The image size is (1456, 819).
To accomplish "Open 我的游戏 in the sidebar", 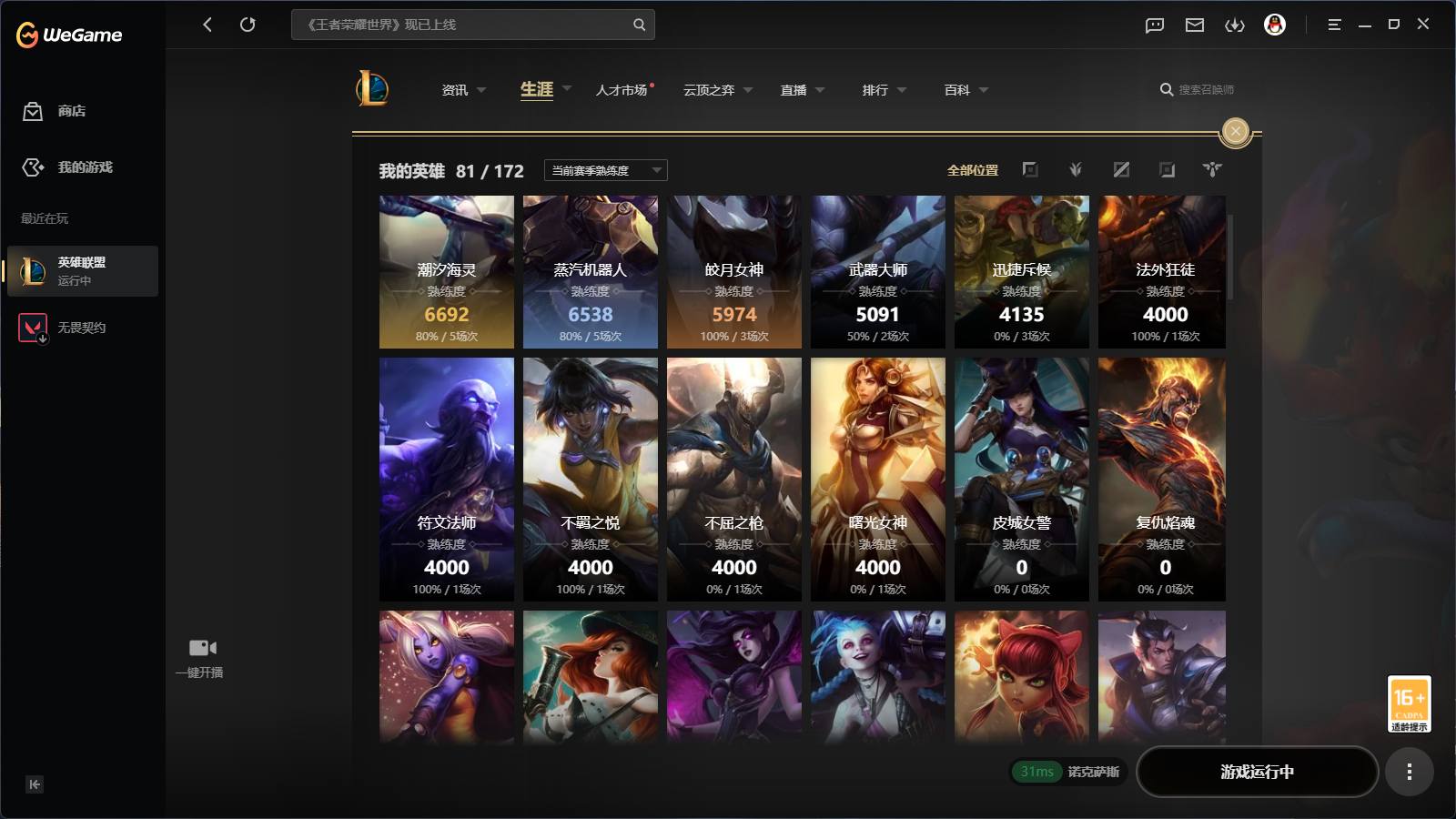I will tap(67, 167).
